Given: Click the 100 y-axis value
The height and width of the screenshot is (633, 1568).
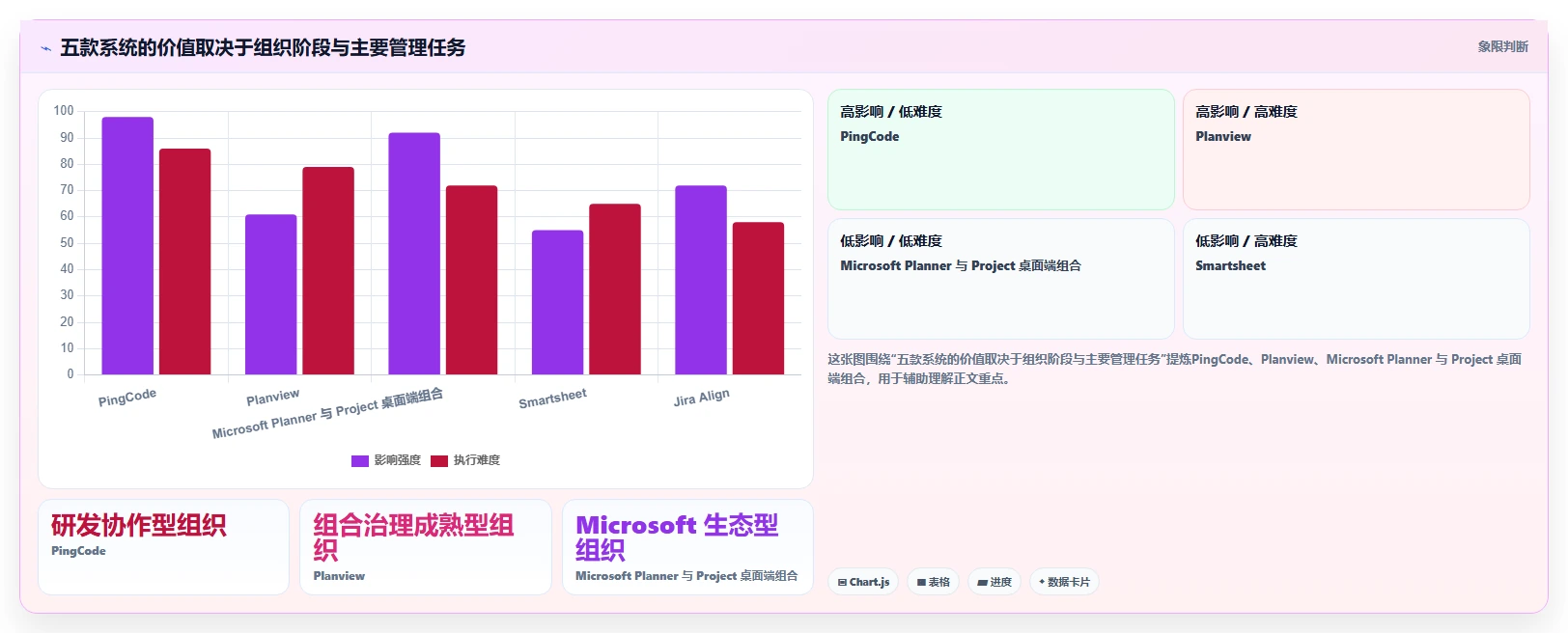Looking at the screenshot, I should tap(64, 111).
